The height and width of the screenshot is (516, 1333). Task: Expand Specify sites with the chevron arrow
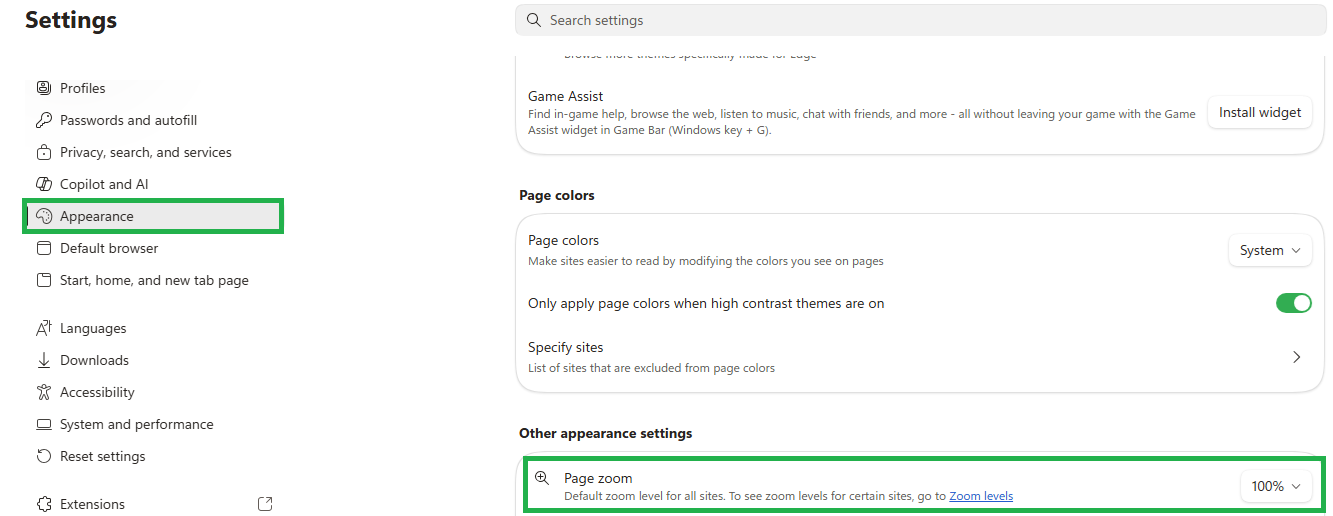point(1297,357)
